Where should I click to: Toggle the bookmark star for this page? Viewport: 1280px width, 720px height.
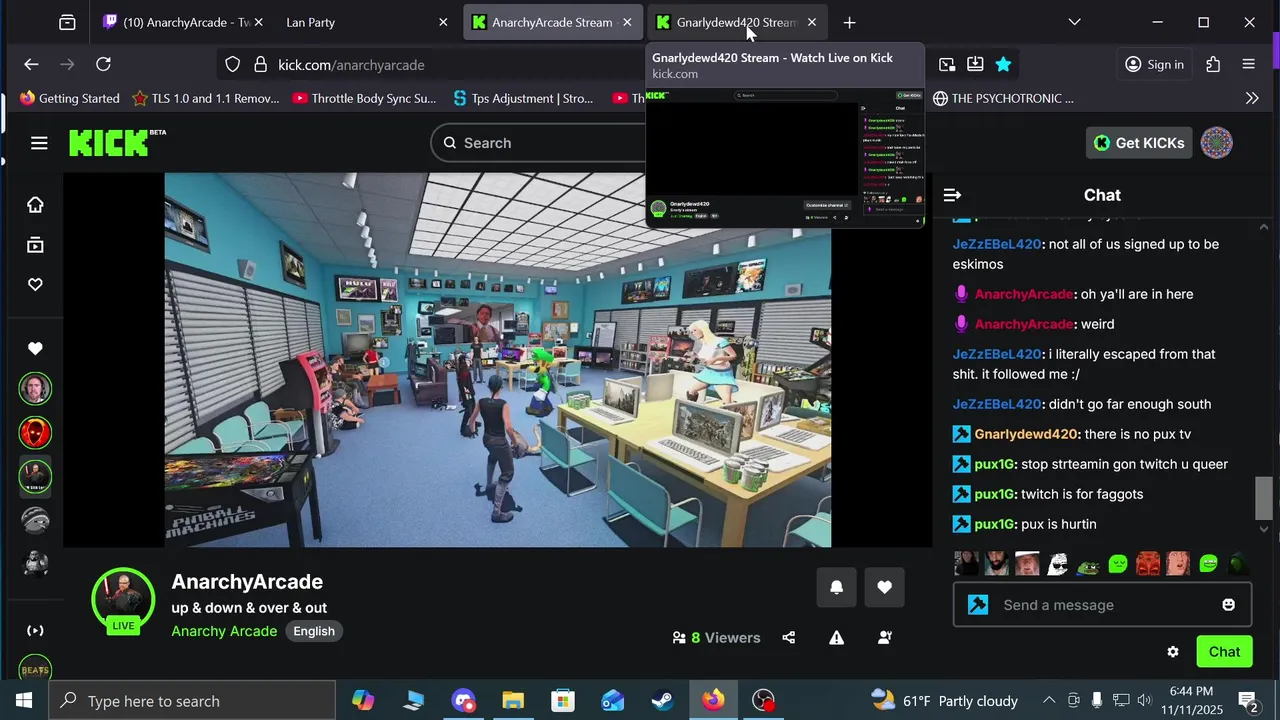tap(1003, 65)
